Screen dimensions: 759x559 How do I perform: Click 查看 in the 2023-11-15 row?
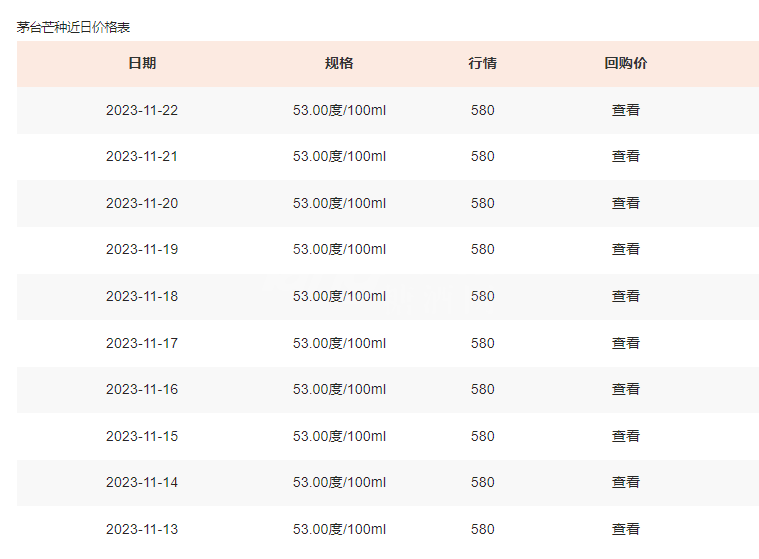pos(625,436)
